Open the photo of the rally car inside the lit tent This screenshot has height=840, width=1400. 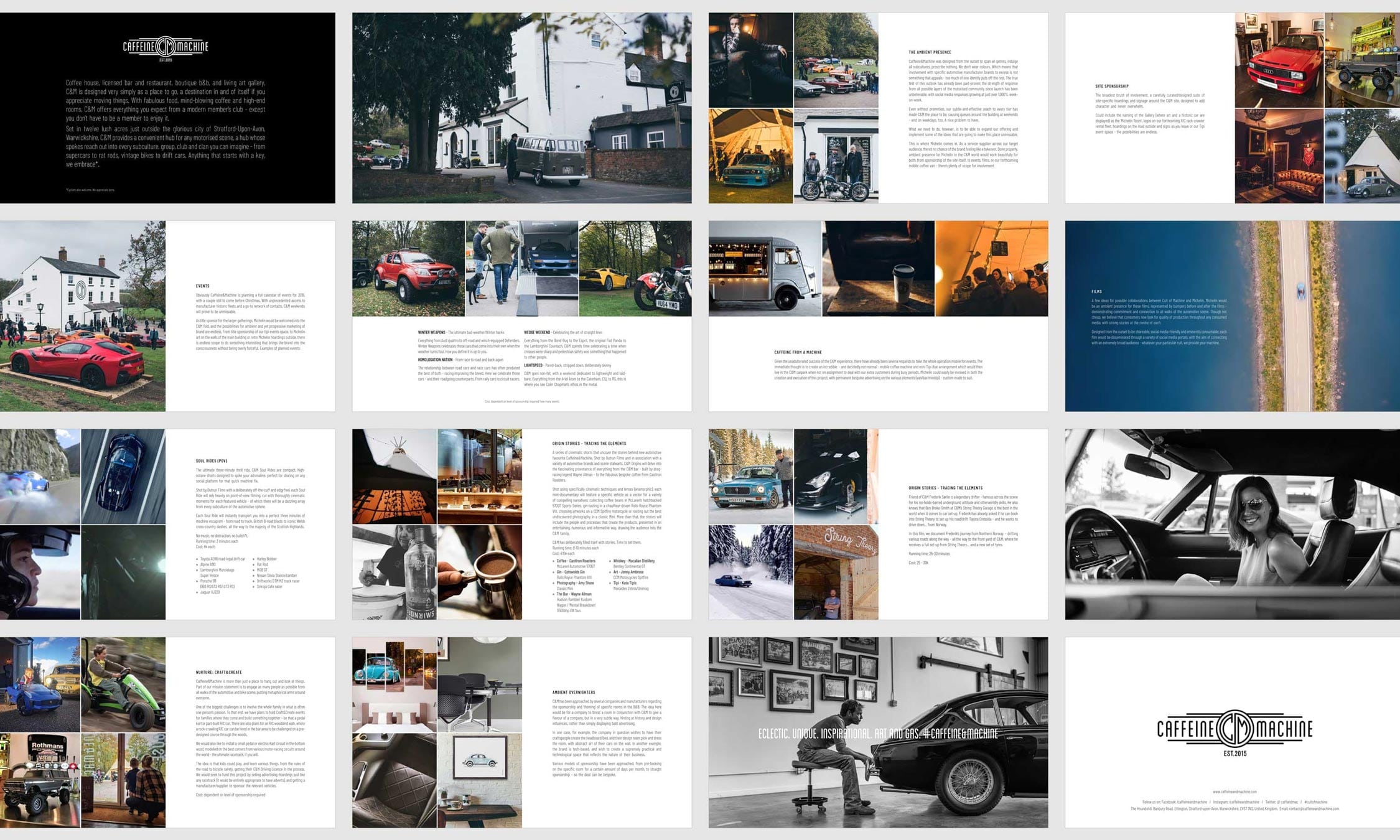pyautogui.click(x=751, y=156)
